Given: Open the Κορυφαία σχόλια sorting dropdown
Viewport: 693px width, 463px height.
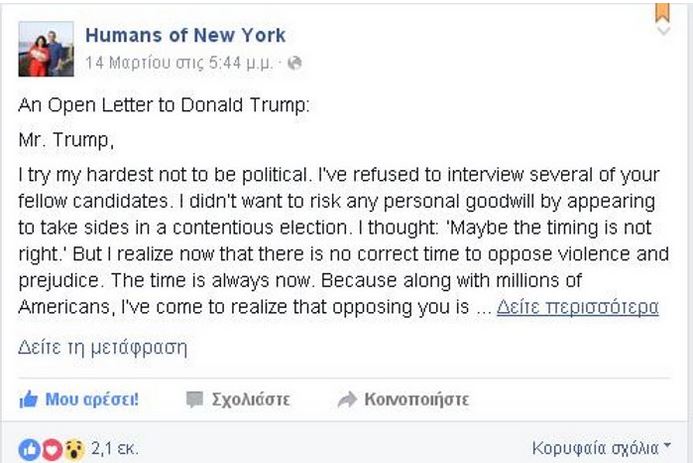Looking at the screenshot, I should [x=601, y=447].
